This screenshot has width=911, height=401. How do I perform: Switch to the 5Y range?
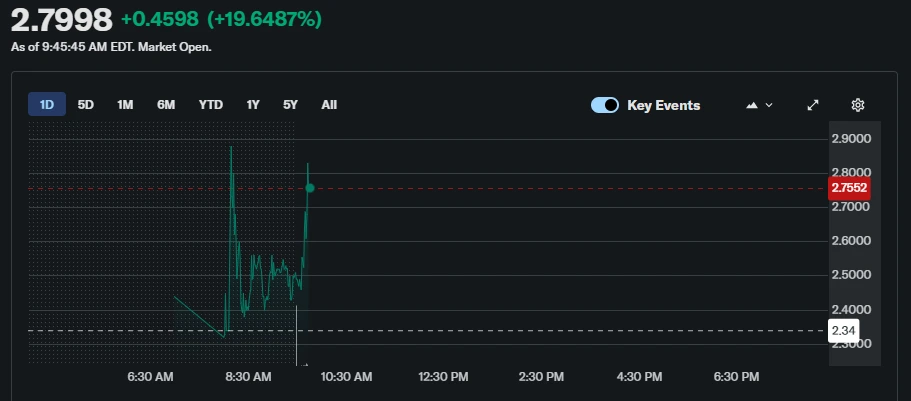tap(290, 104)
